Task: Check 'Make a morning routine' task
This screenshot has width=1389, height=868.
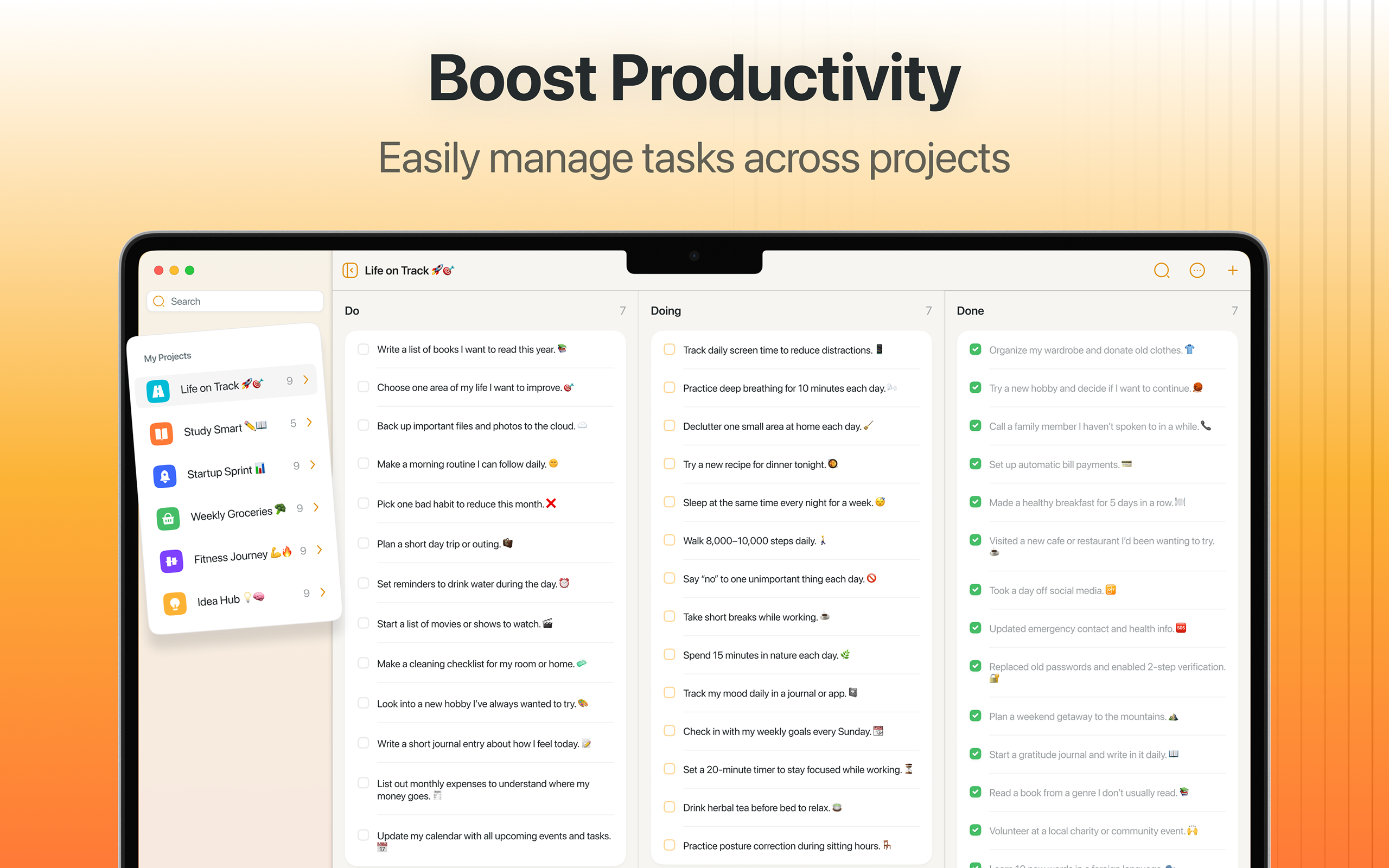Action: (x=364, y=463)
